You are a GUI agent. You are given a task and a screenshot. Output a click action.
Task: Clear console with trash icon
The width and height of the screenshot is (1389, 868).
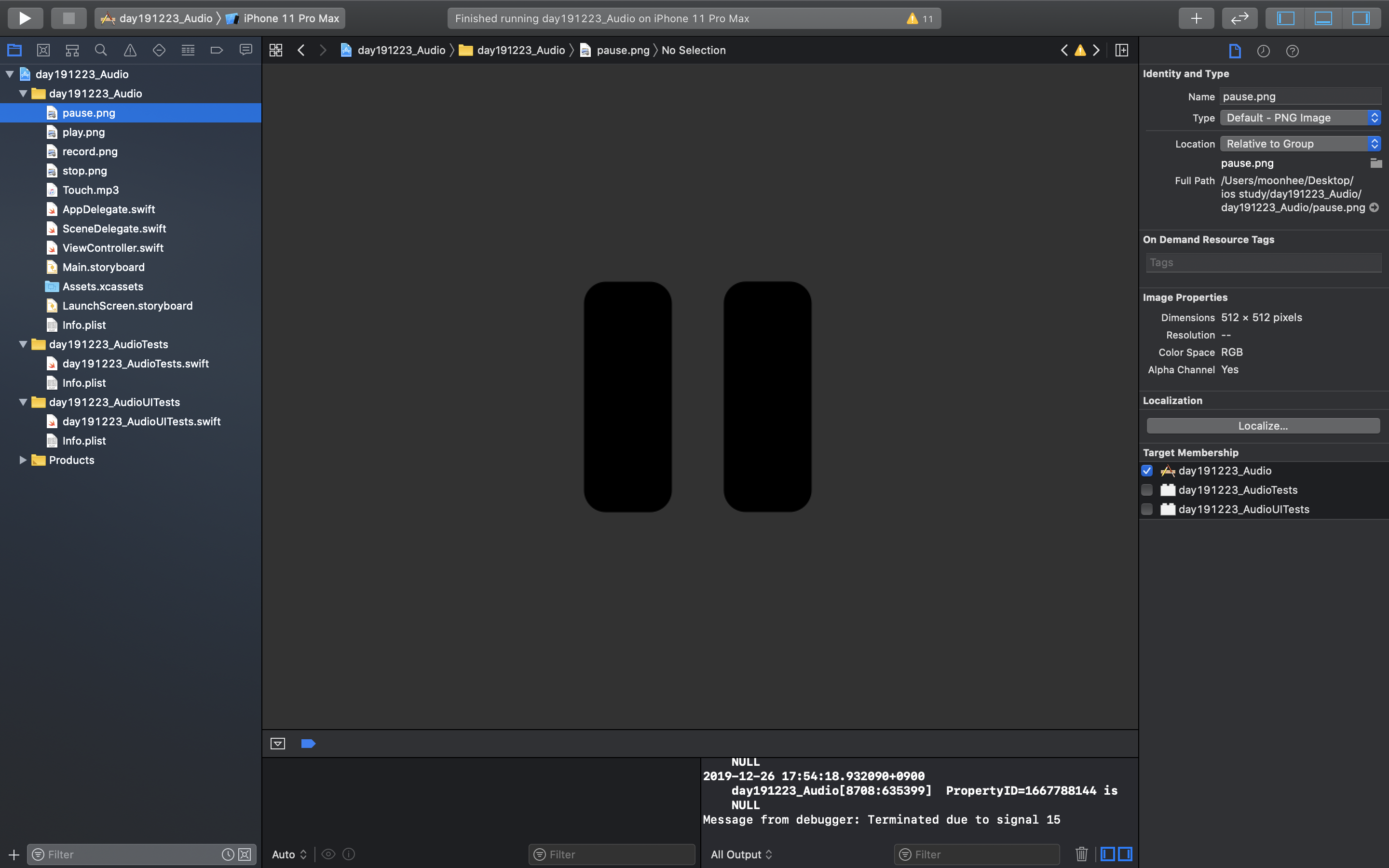tap(1081, 854)
